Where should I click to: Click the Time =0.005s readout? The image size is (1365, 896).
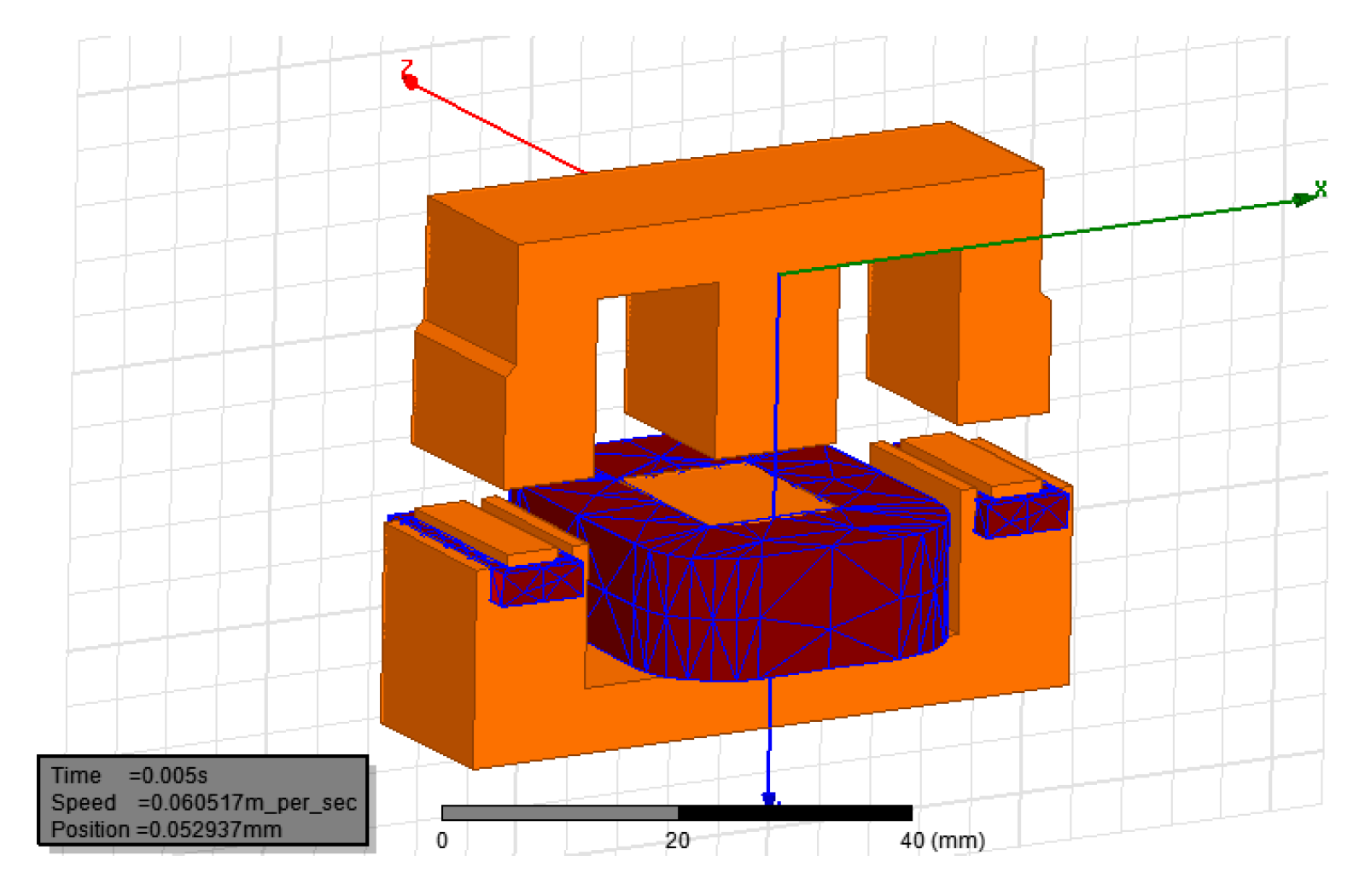click(129, 776)
